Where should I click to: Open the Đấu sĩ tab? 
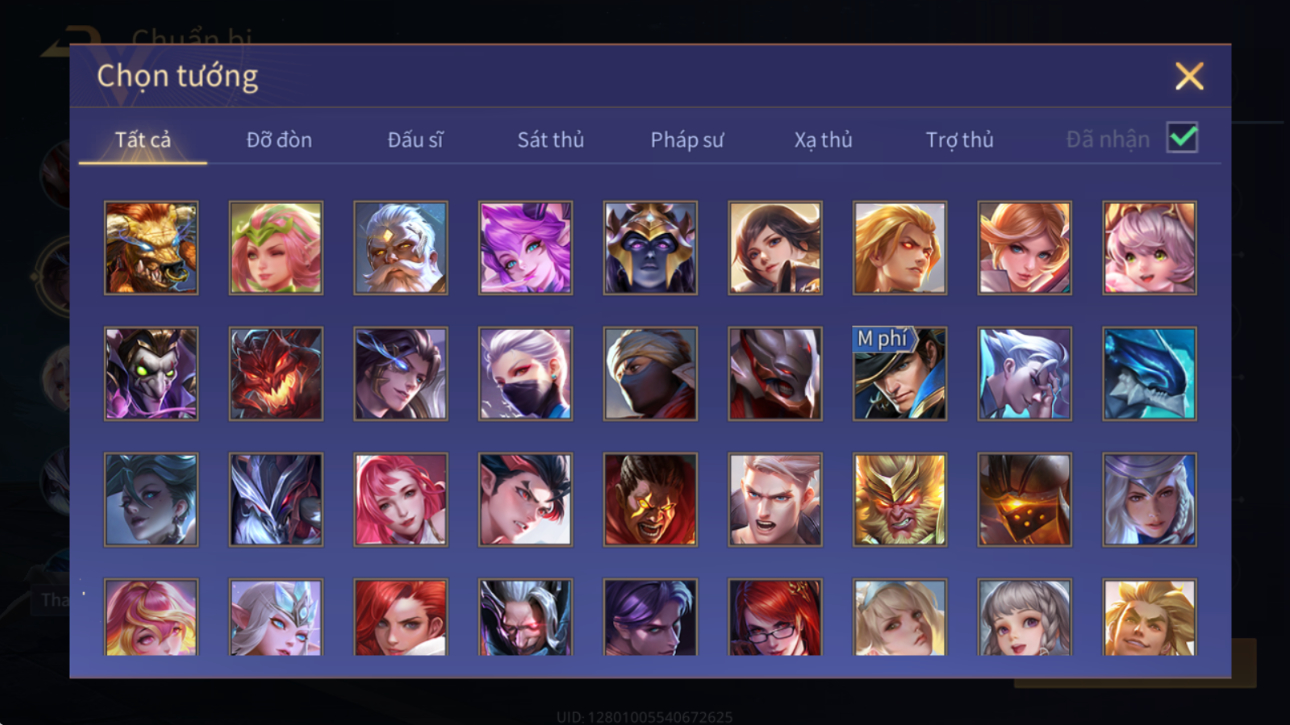pos(415,140)
